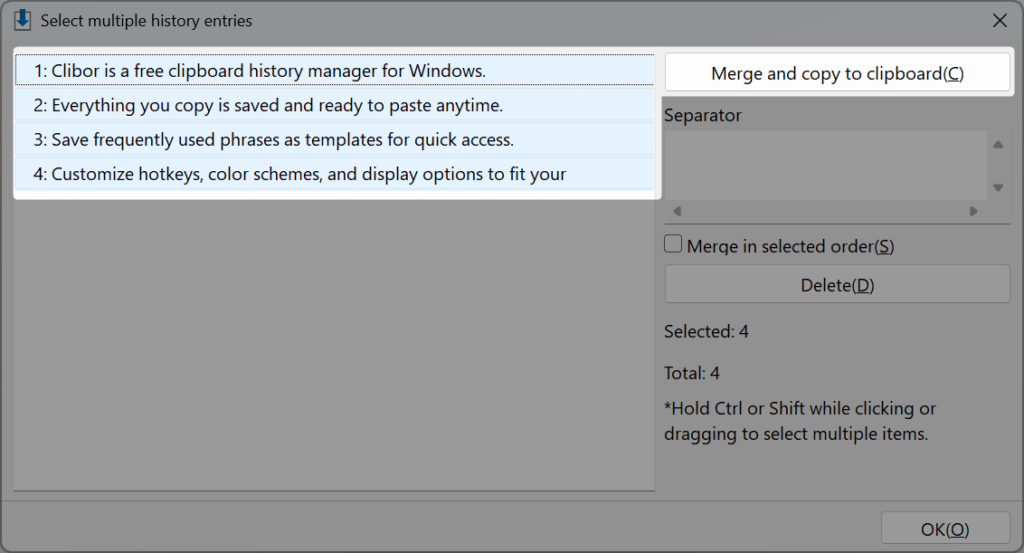Click the Separator label
This screenshot has width=1024, height=553.
point(703,116)
